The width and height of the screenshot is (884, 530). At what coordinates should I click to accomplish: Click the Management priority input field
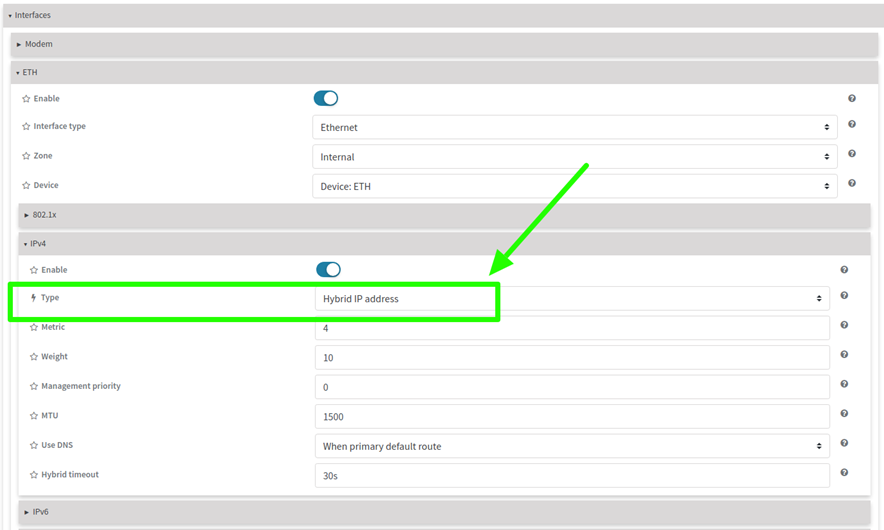pyautogui.click(x=572, y=387)
